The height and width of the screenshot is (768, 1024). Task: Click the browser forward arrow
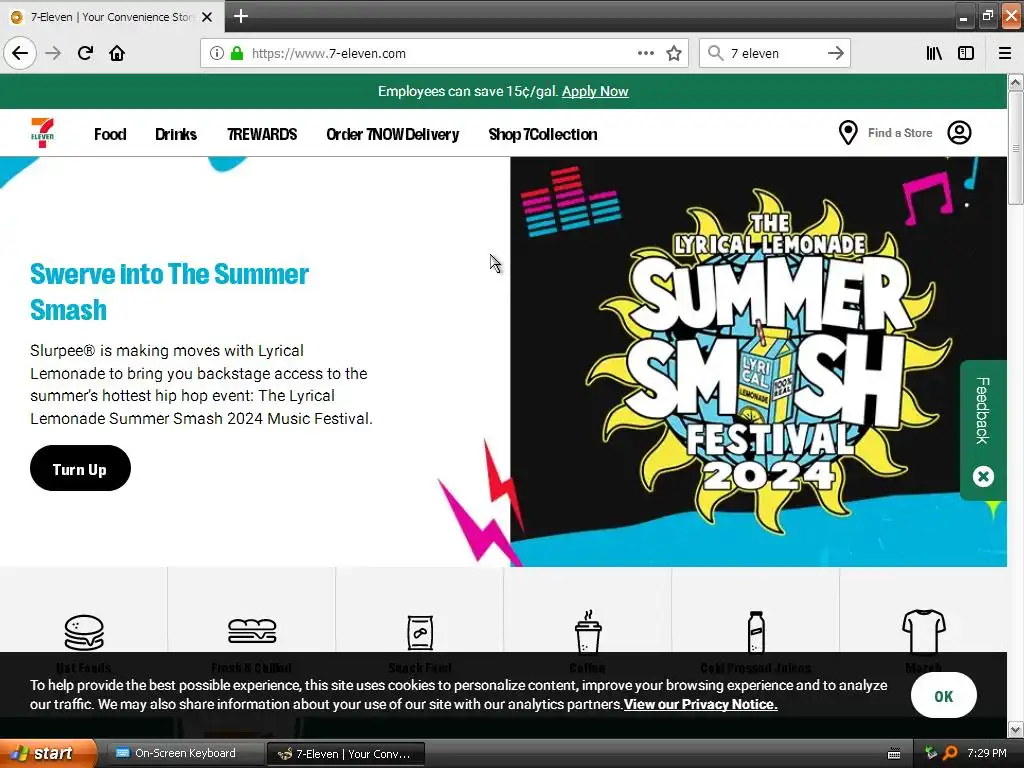tap(53, 53)
